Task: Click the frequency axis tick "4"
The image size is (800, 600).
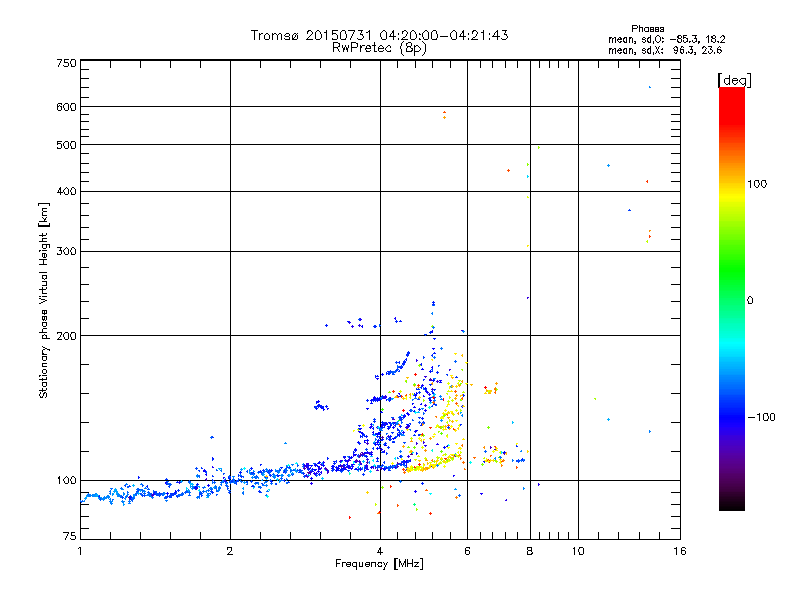Action: (380, 551)
